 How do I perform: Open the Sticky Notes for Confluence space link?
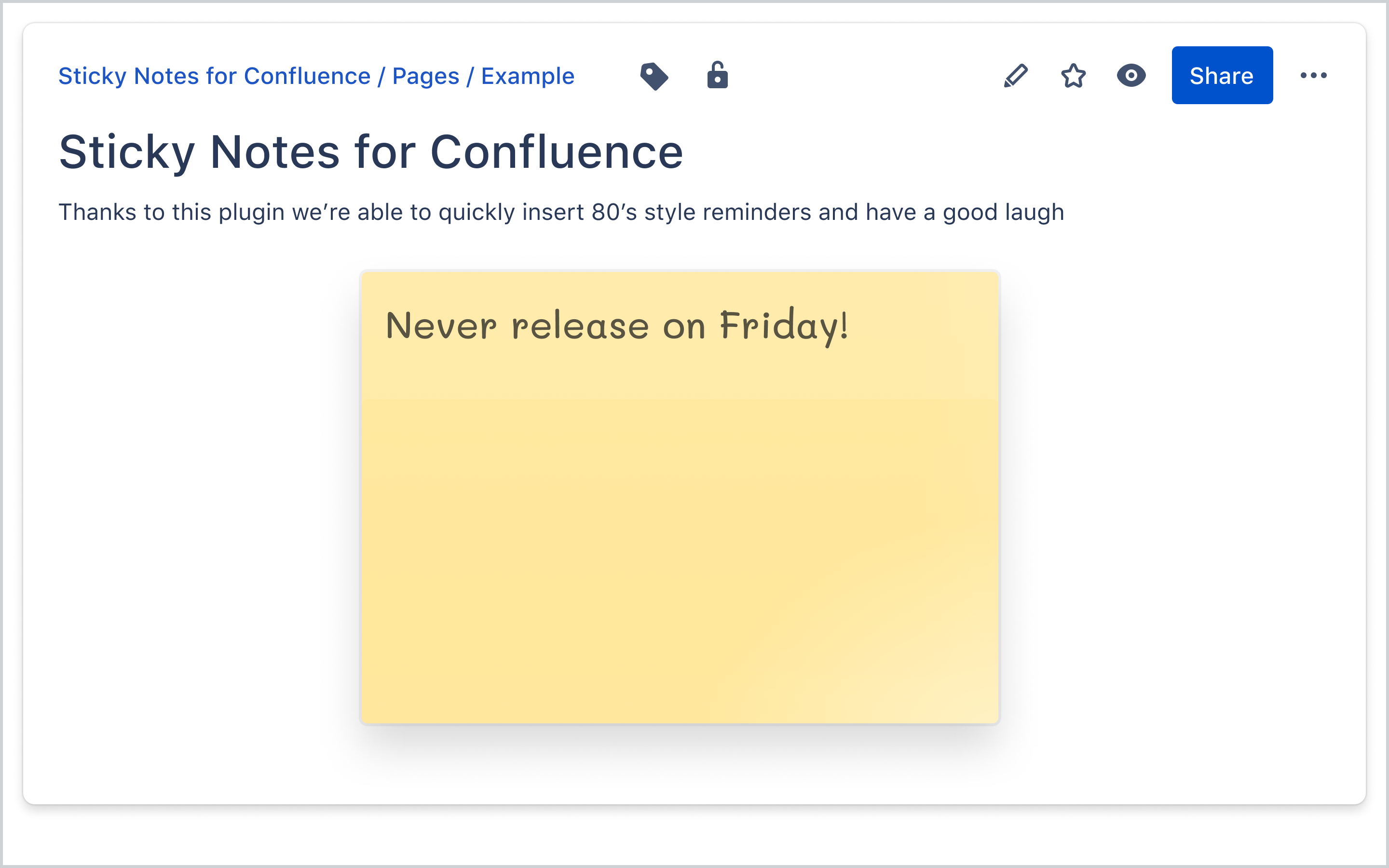coord(214,75)
